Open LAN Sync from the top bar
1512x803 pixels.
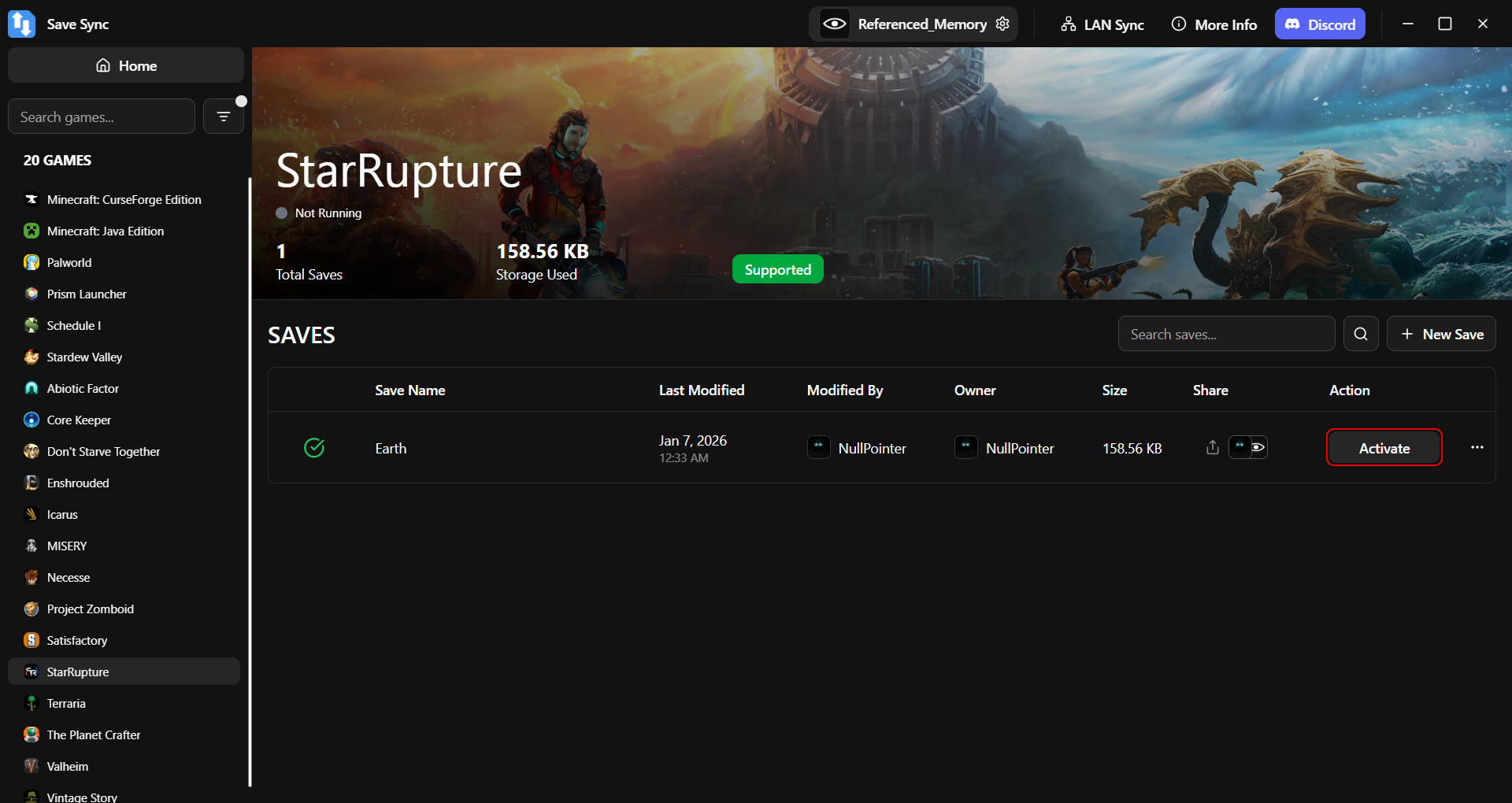coord(1102,24)
